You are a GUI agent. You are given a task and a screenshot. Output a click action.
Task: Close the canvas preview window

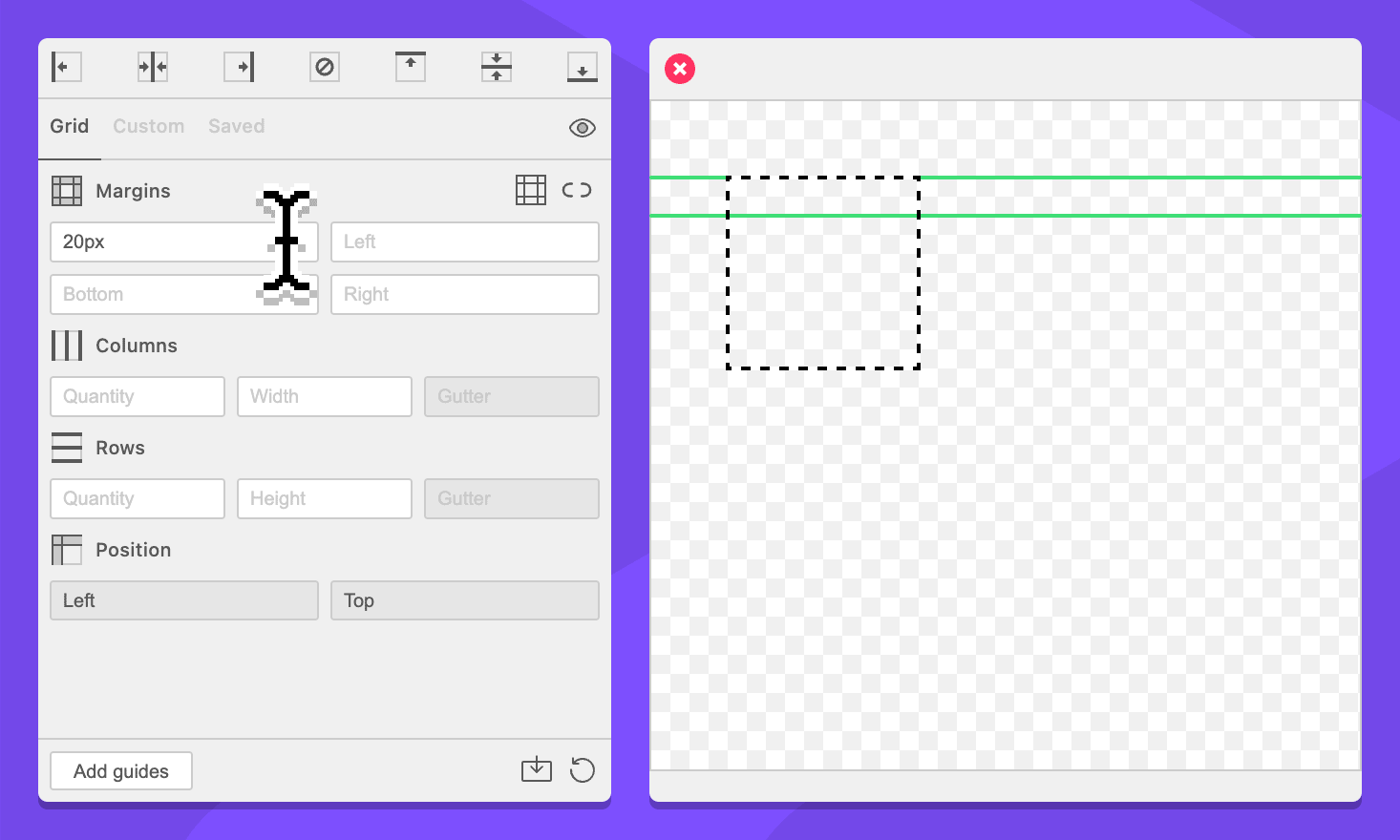point(680,69)
